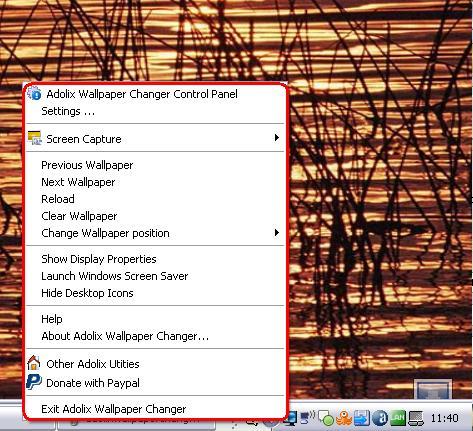Select Clear Wallpaper
The image size is (473, 431).
pyautogui.click(x=155, y=216)
